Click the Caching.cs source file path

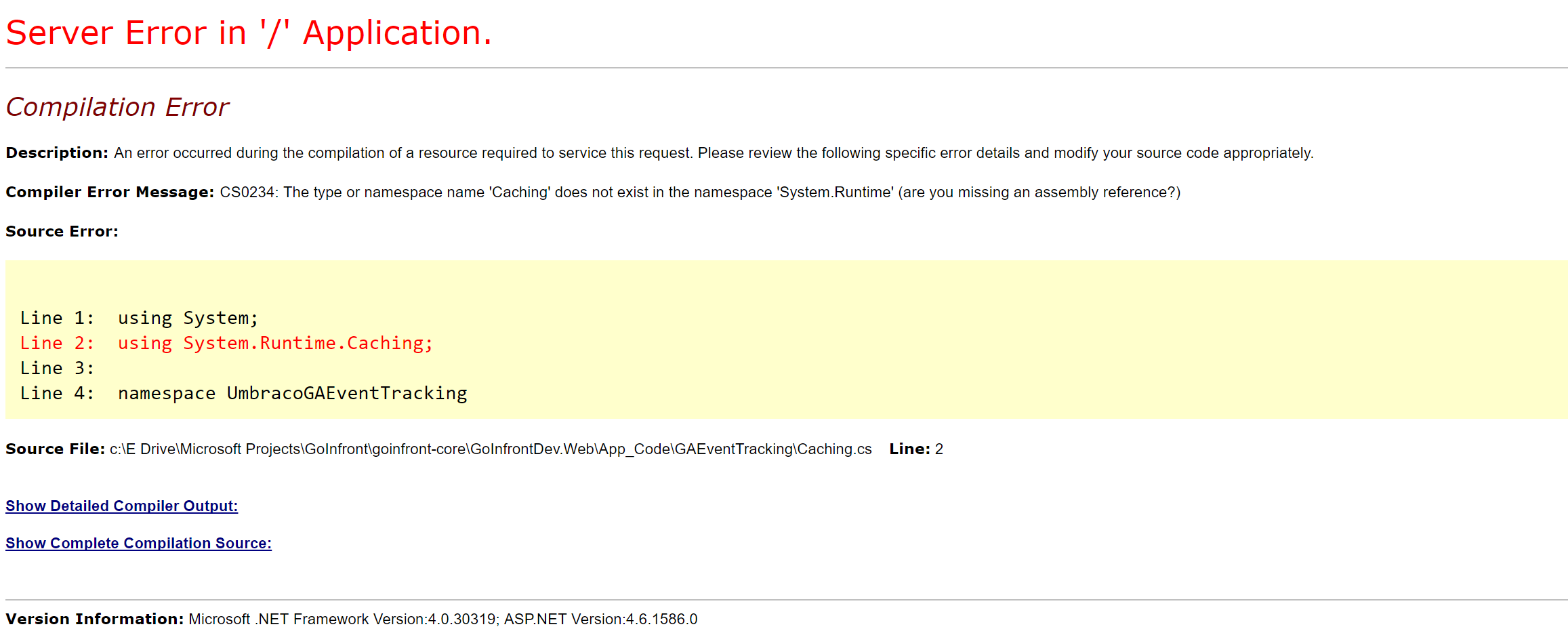(x=491, y=449)
